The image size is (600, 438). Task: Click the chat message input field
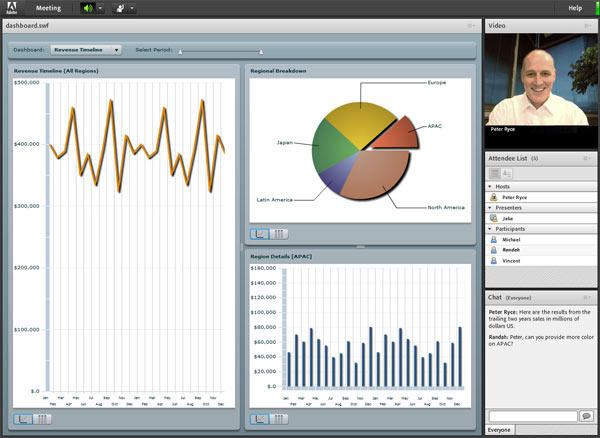(532, 416)
